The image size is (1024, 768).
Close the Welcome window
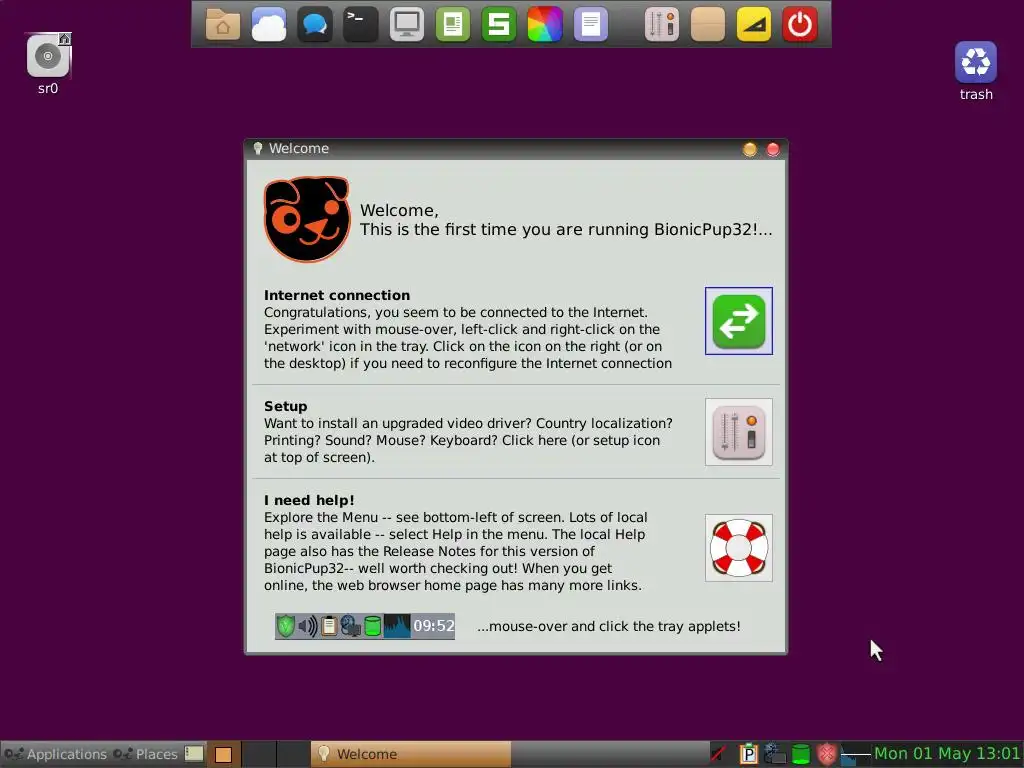773,150
